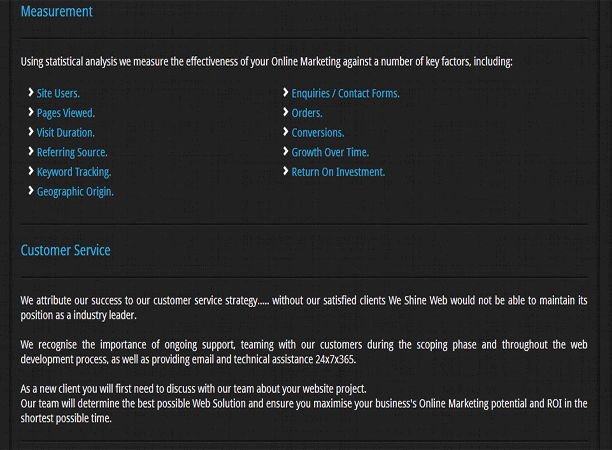Click the Measurement section heading

pyautogui.click(x=57, y=11)
